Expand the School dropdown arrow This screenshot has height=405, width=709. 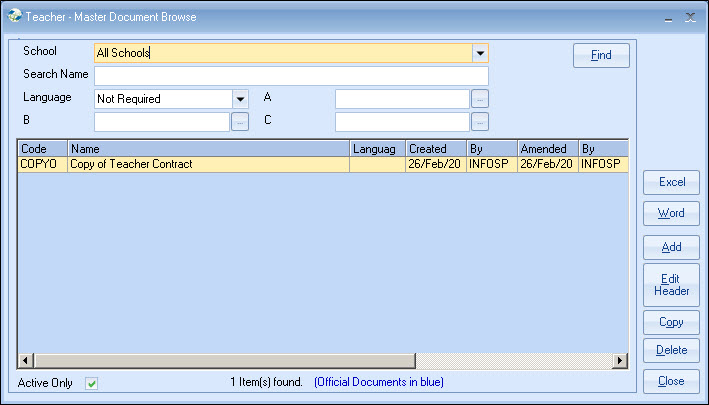[x=480, y=53]
